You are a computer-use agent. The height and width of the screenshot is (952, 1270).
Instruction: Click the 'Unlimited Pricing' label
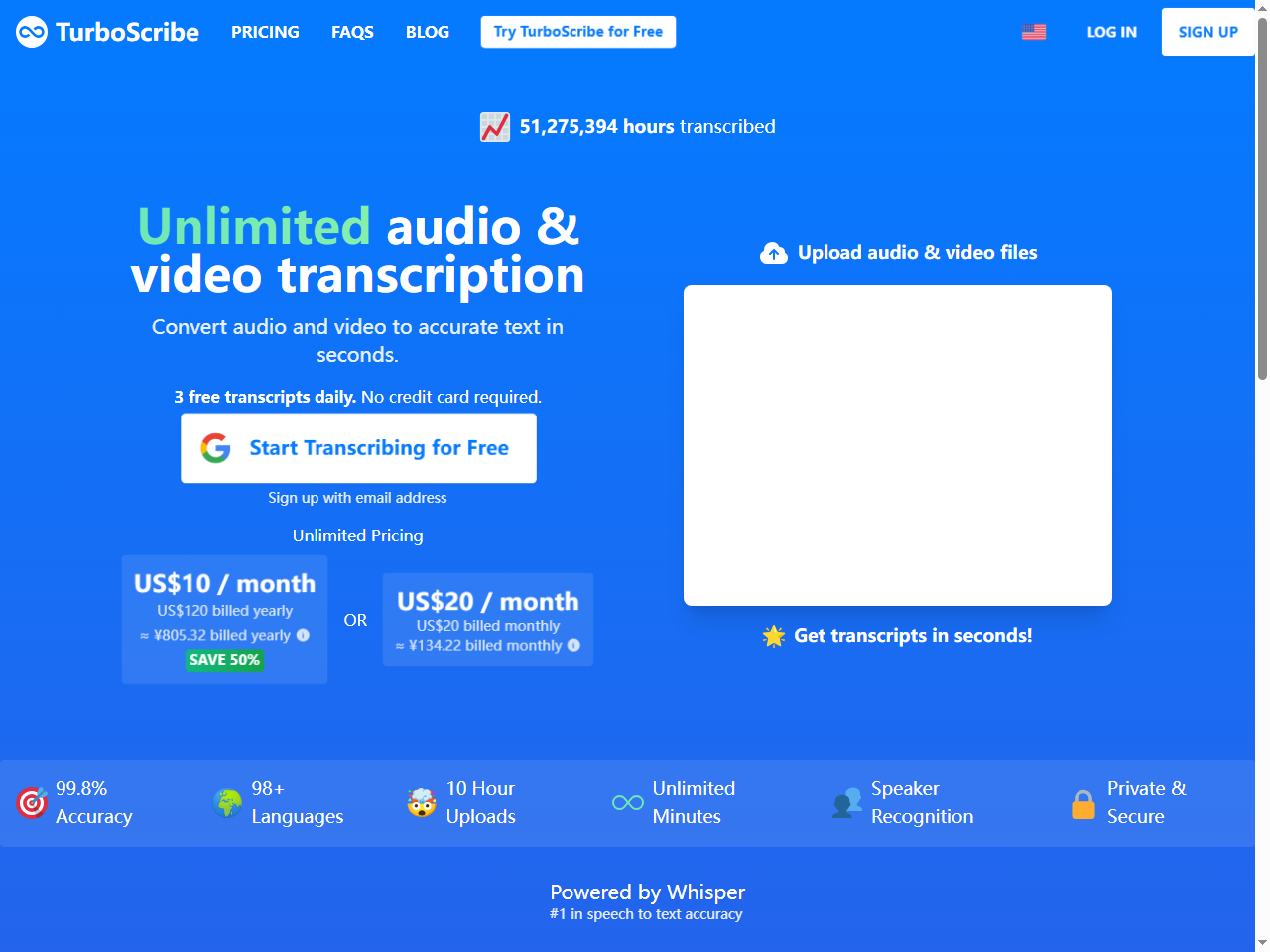coord(358,535)
